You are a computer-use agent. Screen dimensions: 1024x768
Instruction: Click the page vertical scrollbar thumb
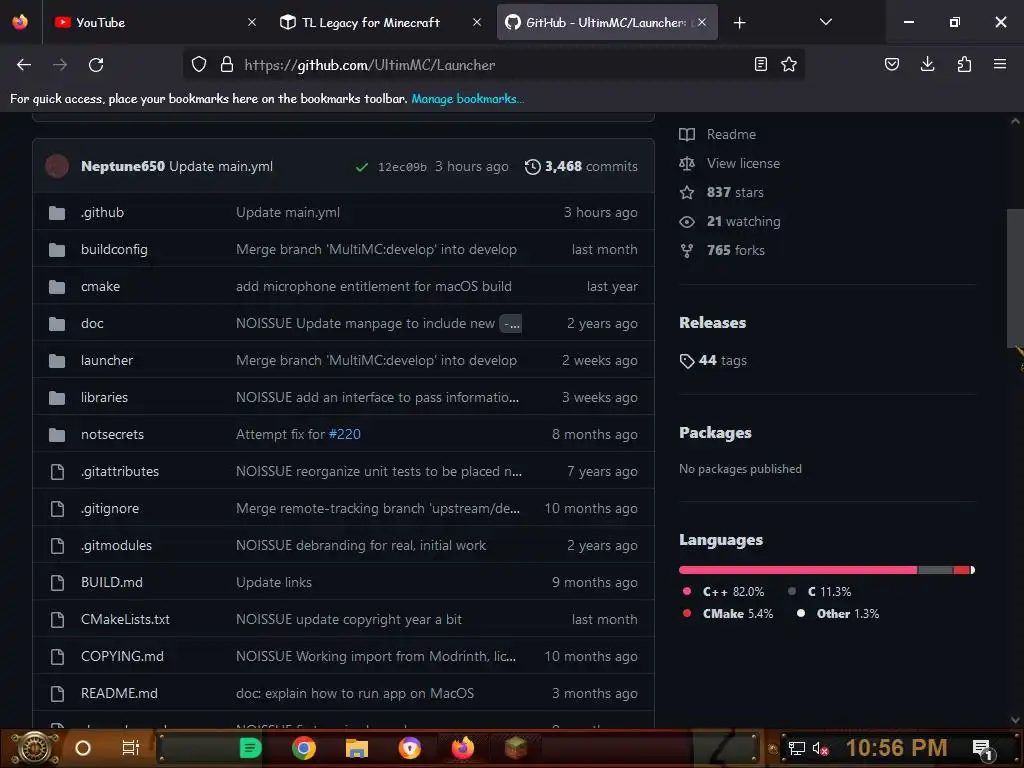1015,278
